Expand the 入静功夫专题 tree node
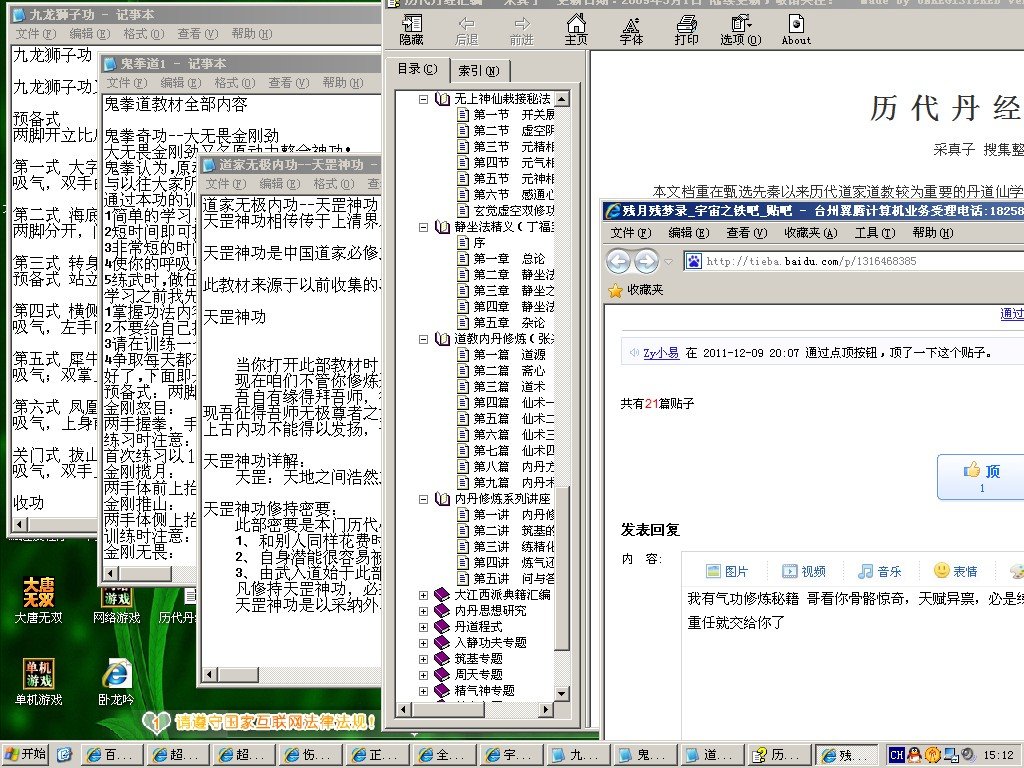This screenshot has height=768, width=1024. (423, 643)
